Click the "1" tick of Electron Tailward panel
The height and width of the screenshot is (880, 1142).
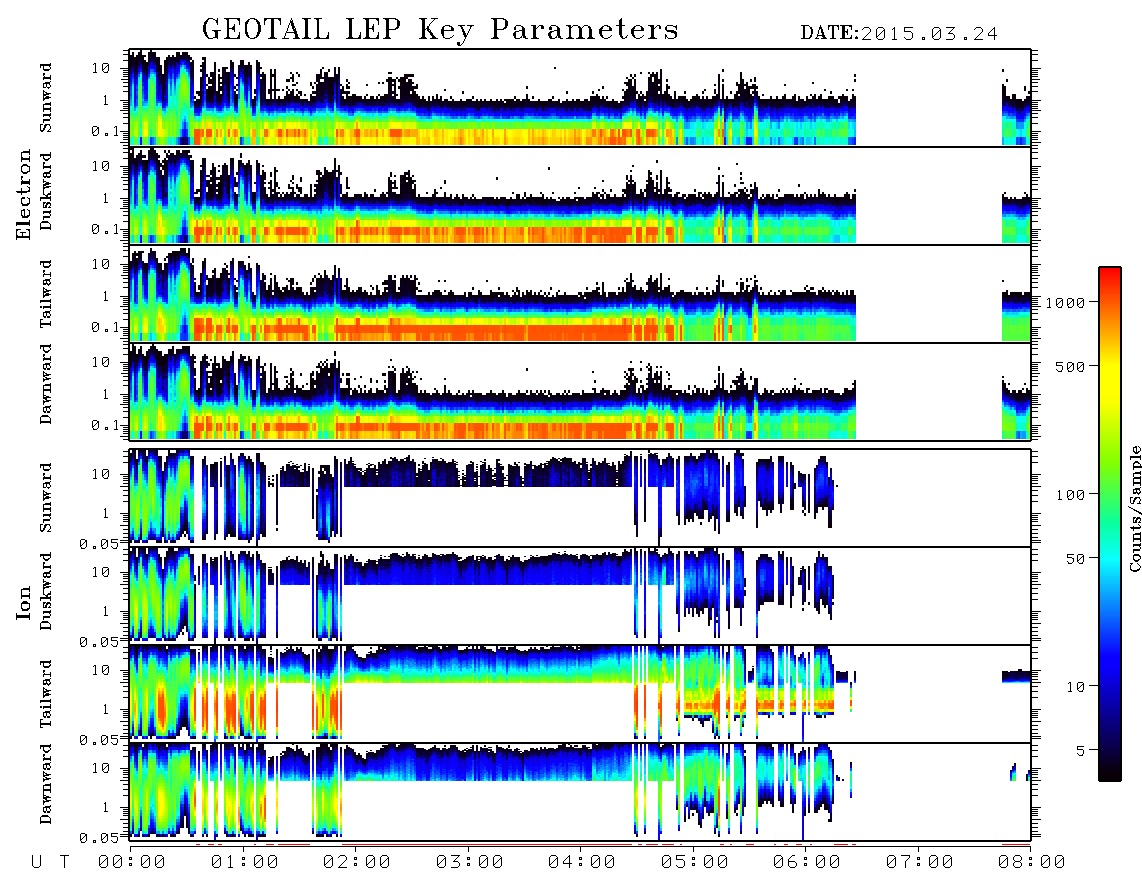pyautogui.click(x=105, y=296)
